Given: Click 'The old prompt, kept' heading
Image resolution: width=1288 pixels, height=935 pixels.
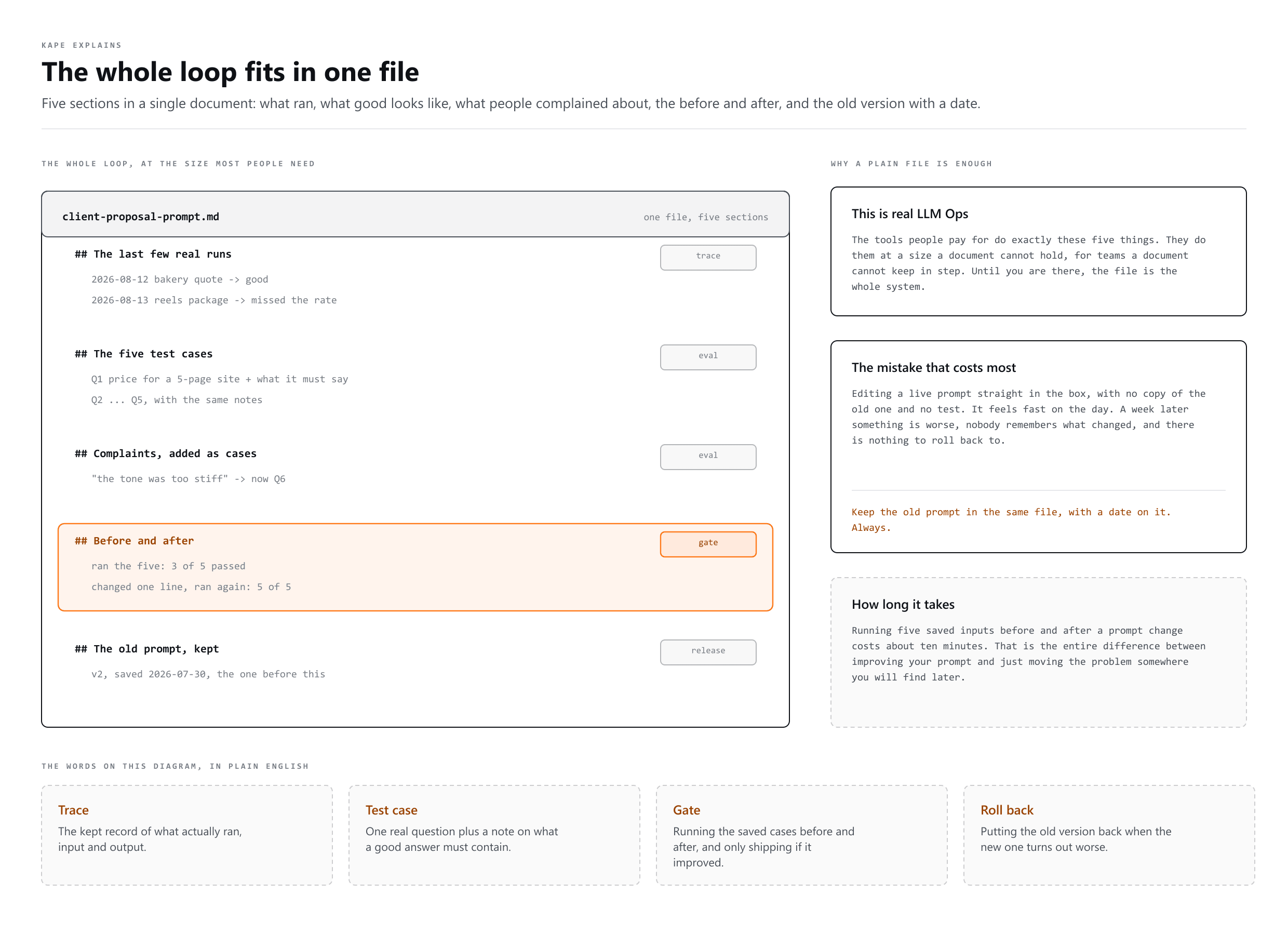Looking at the screenshot, I should [x=146, y=649].
